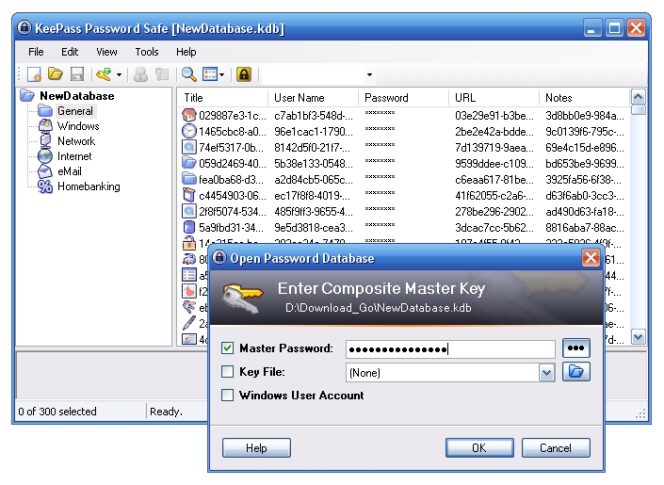Open the View menu

(x=107, y=52)
